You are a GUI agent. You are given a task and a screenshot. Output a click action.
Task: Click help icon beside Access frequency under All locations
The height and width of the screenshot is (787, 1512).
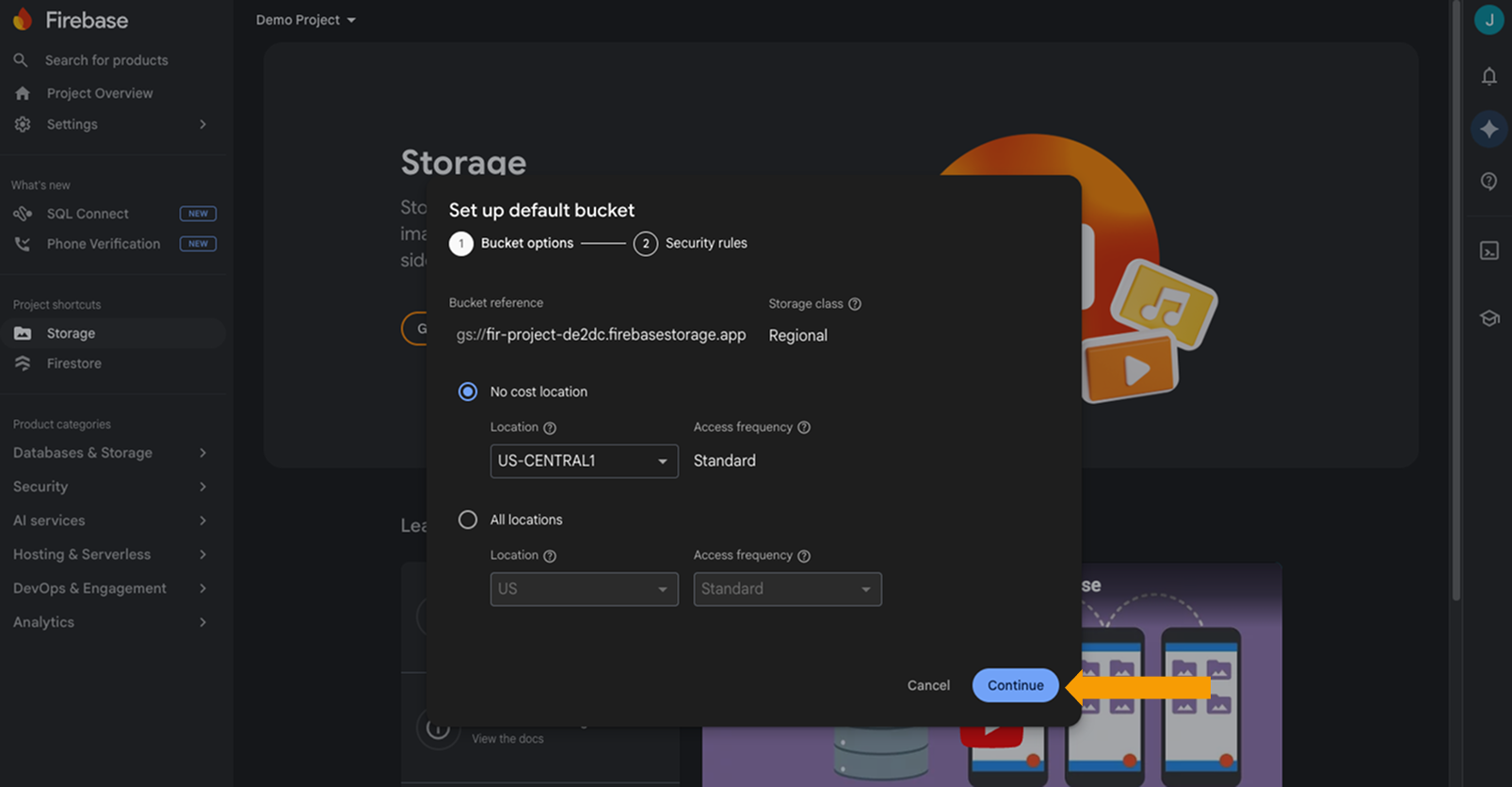(804, 556)
